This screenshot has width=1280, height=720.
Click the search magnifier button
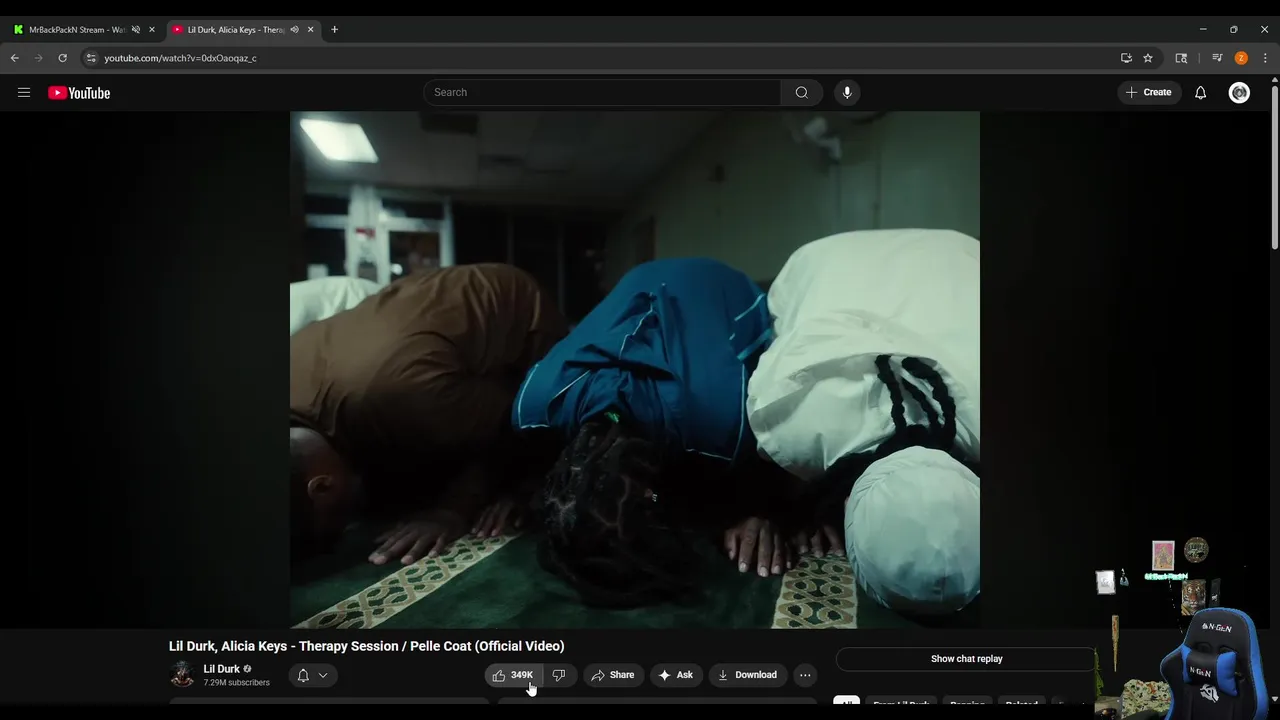point(801,92)
